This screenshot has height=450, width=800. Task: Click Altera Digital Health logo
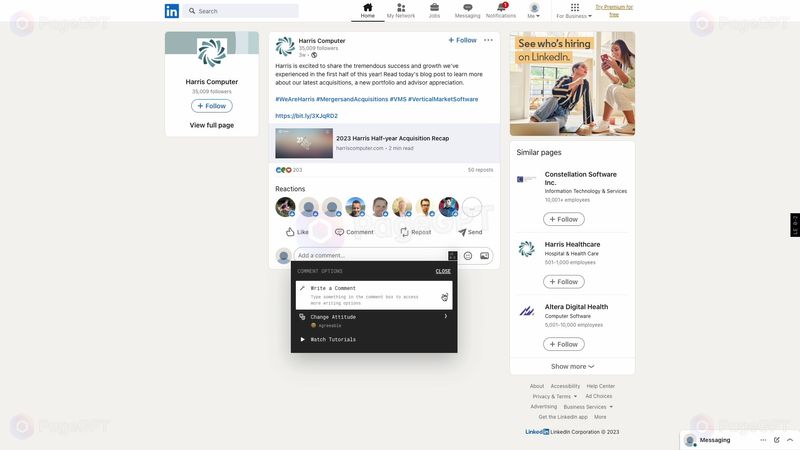(527, 311)
